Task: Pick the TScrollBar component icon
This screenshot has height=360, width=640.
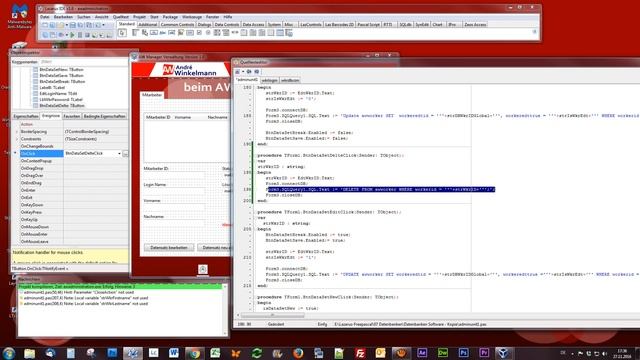Action: click(235, 33)
